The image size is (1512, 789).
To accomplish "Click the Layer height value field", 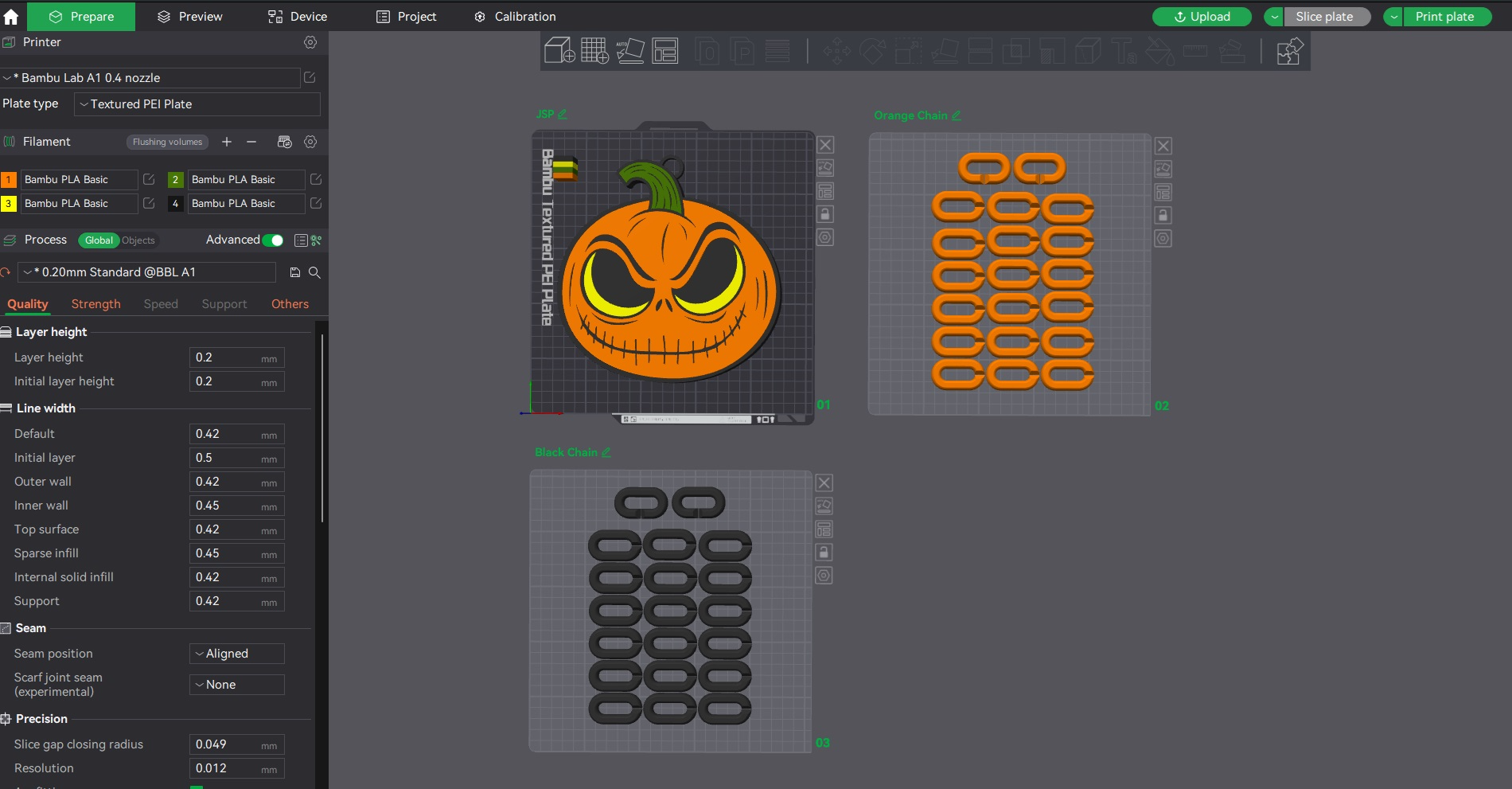I will (x=237, y=357).
